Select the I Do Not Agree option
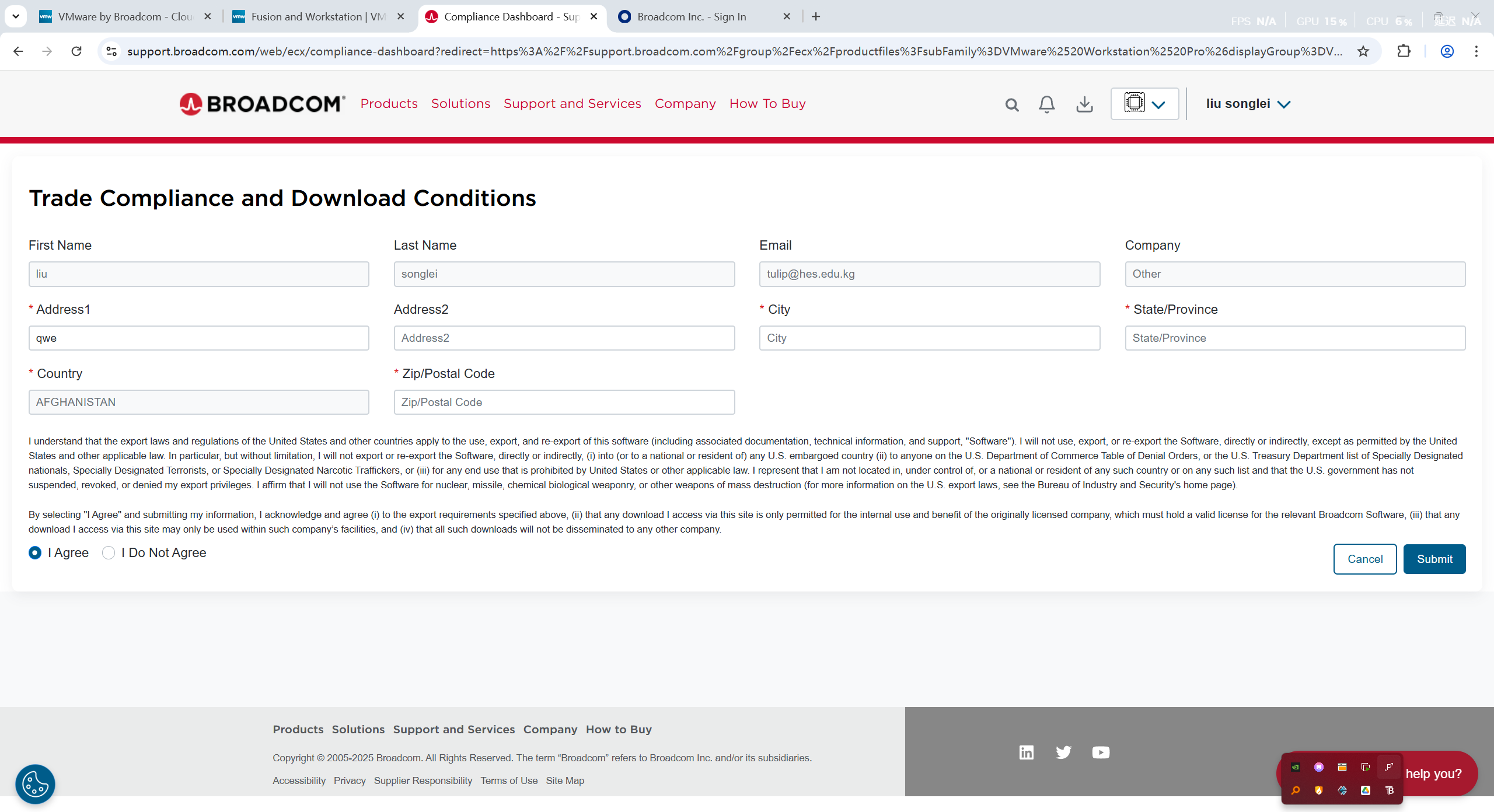The height and width of the screenshot is (812, 1494). pos(109,552)
